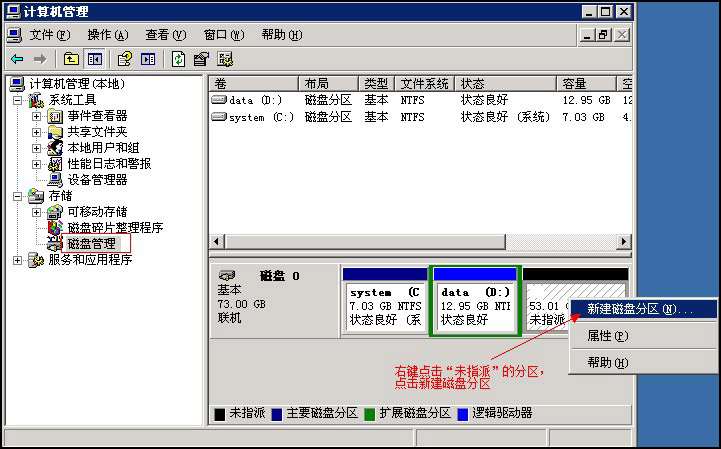Collapse the 系统工具 tree node
This screenshot has width=721, height=449.
click(17, 100)
